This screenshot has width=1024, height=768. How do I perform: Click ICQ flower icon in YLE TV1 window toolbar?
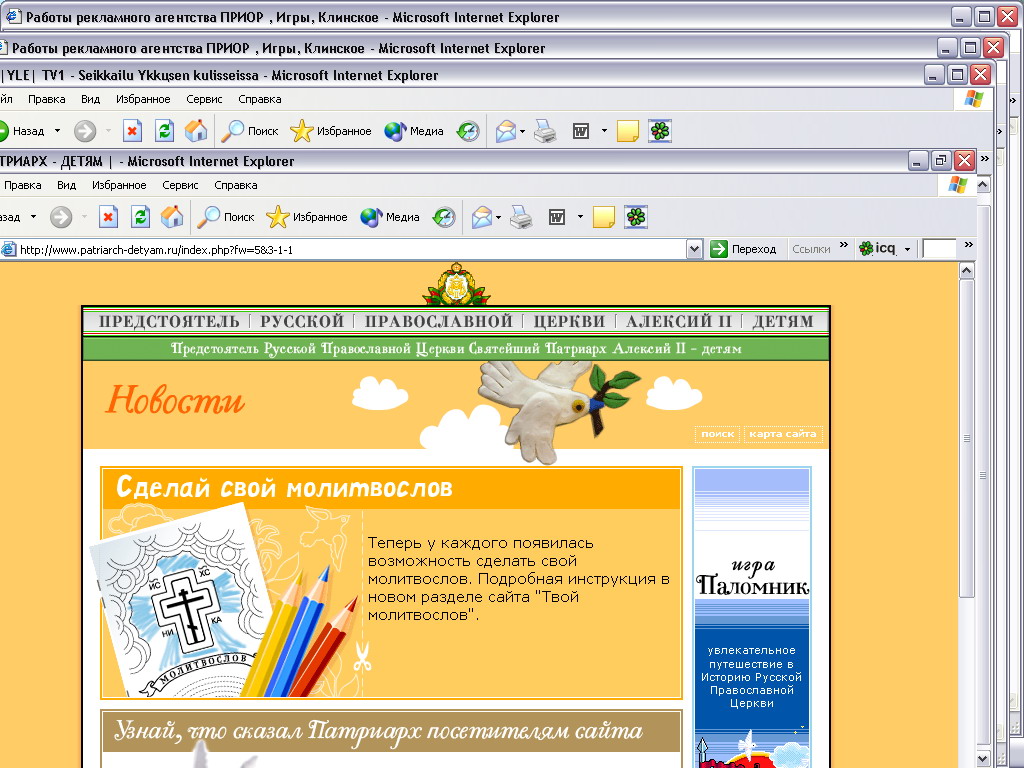[660, 131]
